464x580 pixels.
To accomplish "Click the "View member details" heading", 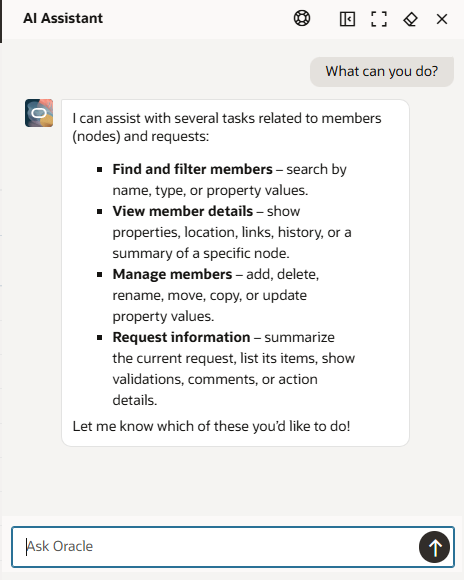I will coord(183,211).
